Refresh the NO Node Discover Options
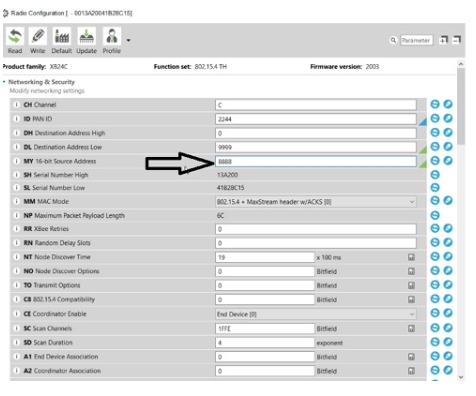476x396 pixels. (x=435, y=271)
